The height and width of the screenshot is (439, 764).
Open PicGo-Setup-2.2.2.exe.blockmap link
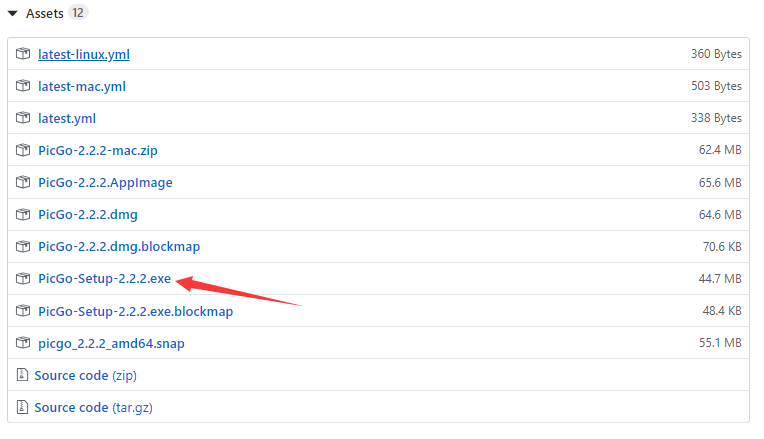pos(135,311)
